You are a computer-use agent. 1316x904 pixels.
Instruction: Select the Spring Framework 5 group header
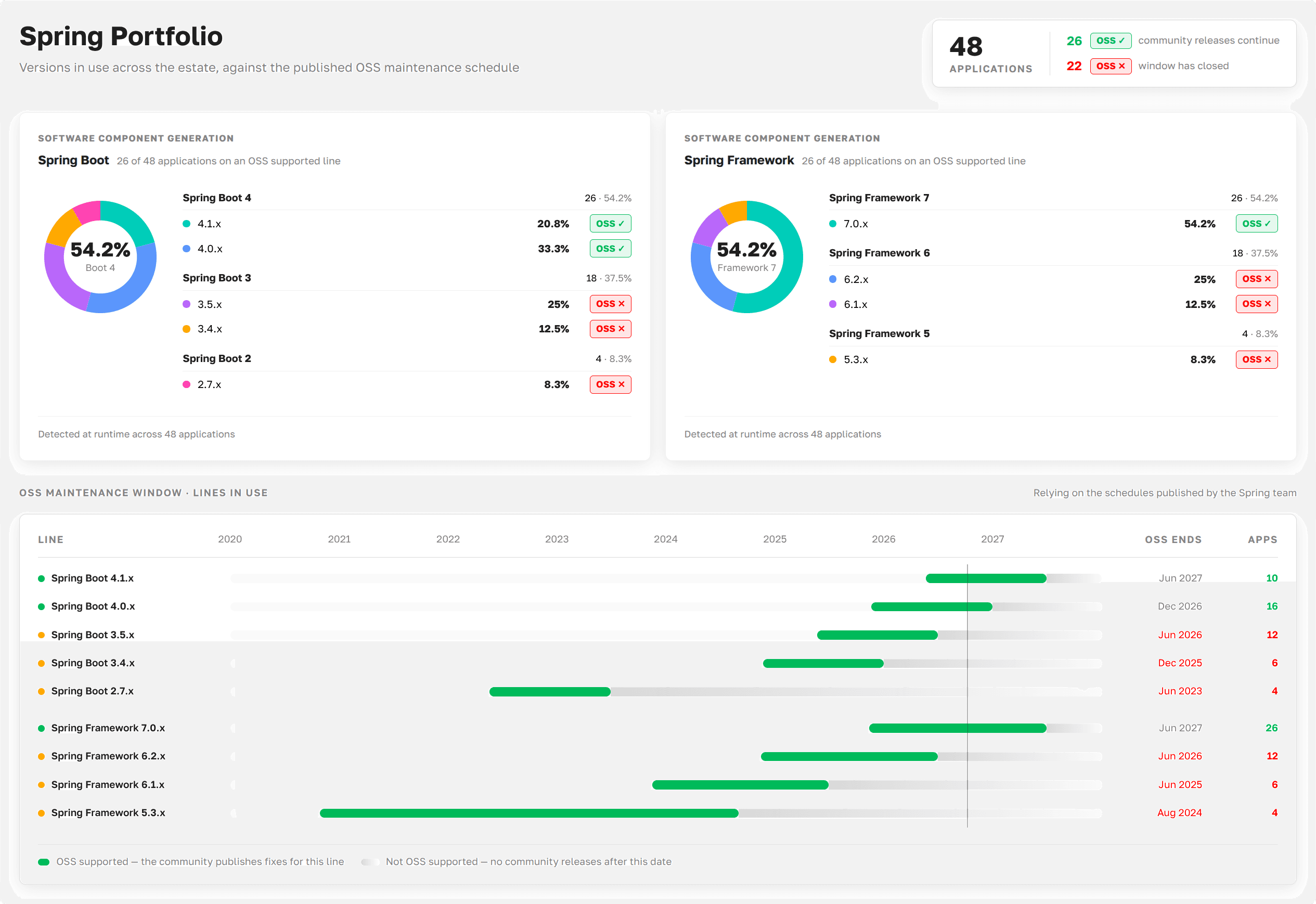point(1053,333)
